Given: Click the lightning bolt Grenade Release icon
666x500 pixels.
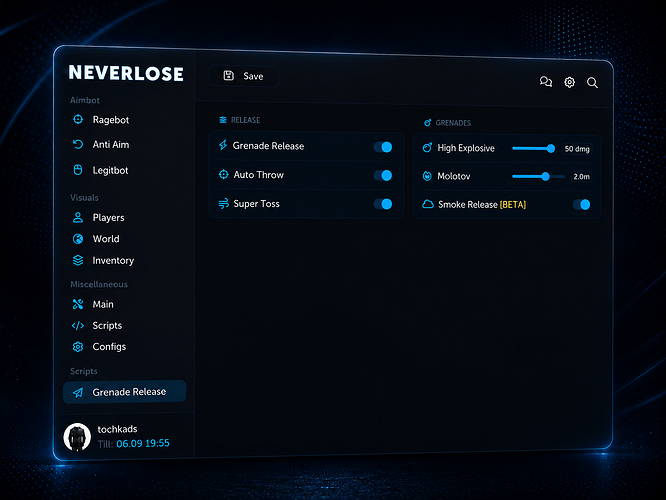Looking at the screenshot, I should 223,145.
